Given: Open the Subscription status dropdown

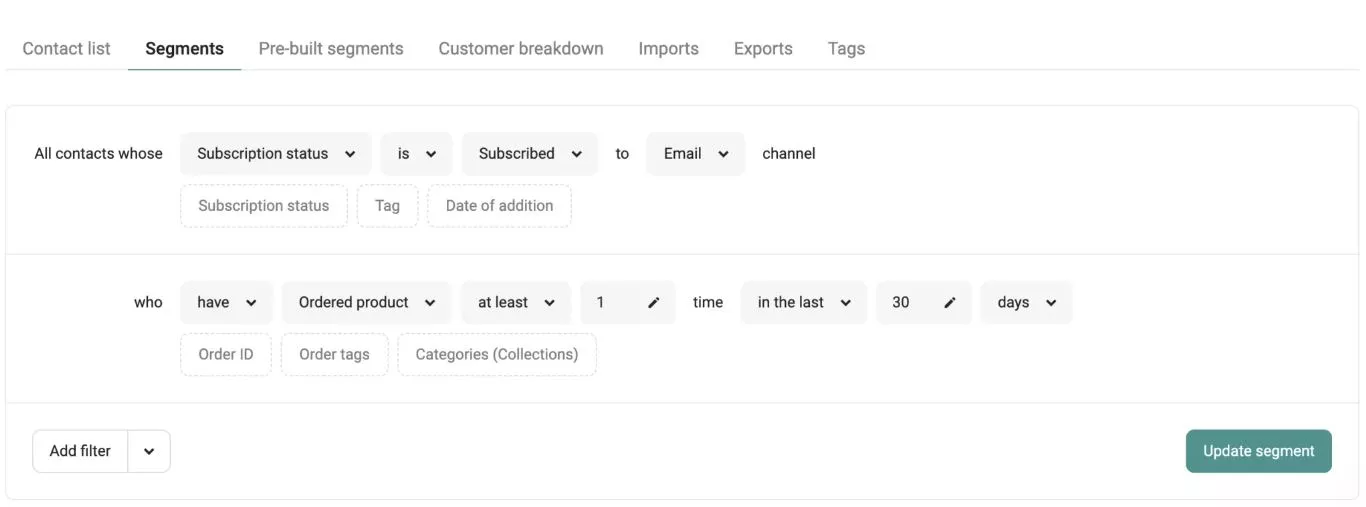Looking at the screenshot, I should (x=275, y=154).
